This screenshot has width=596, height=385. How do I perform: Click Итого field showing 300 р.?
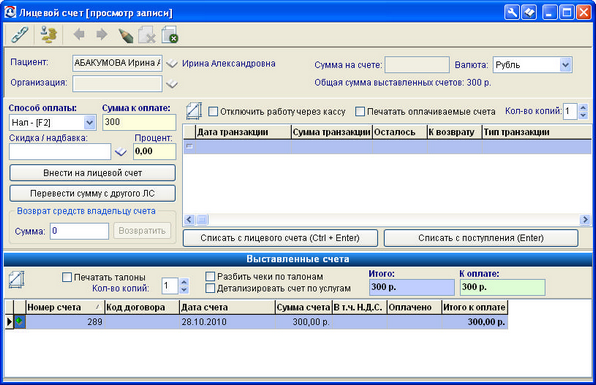point(412,287)
